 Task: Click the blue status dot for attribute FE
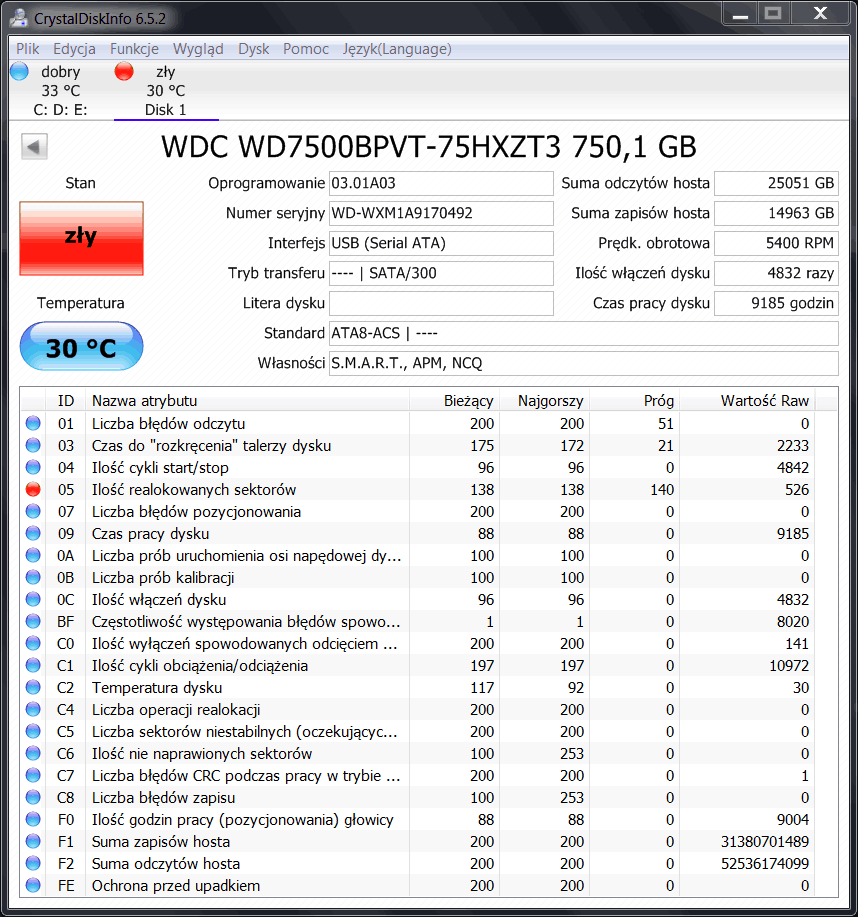pos(33,885)
